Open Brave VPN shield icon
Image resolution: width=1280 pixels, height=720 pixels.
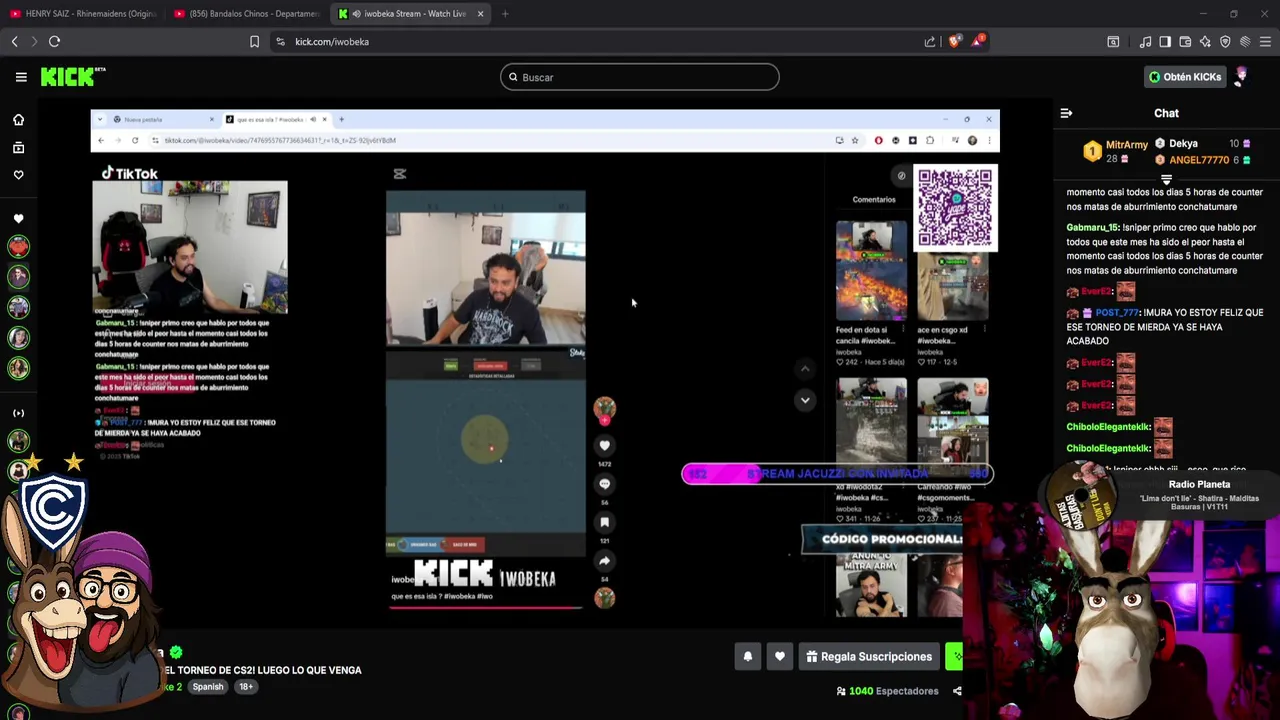(x=1225, y=41)
